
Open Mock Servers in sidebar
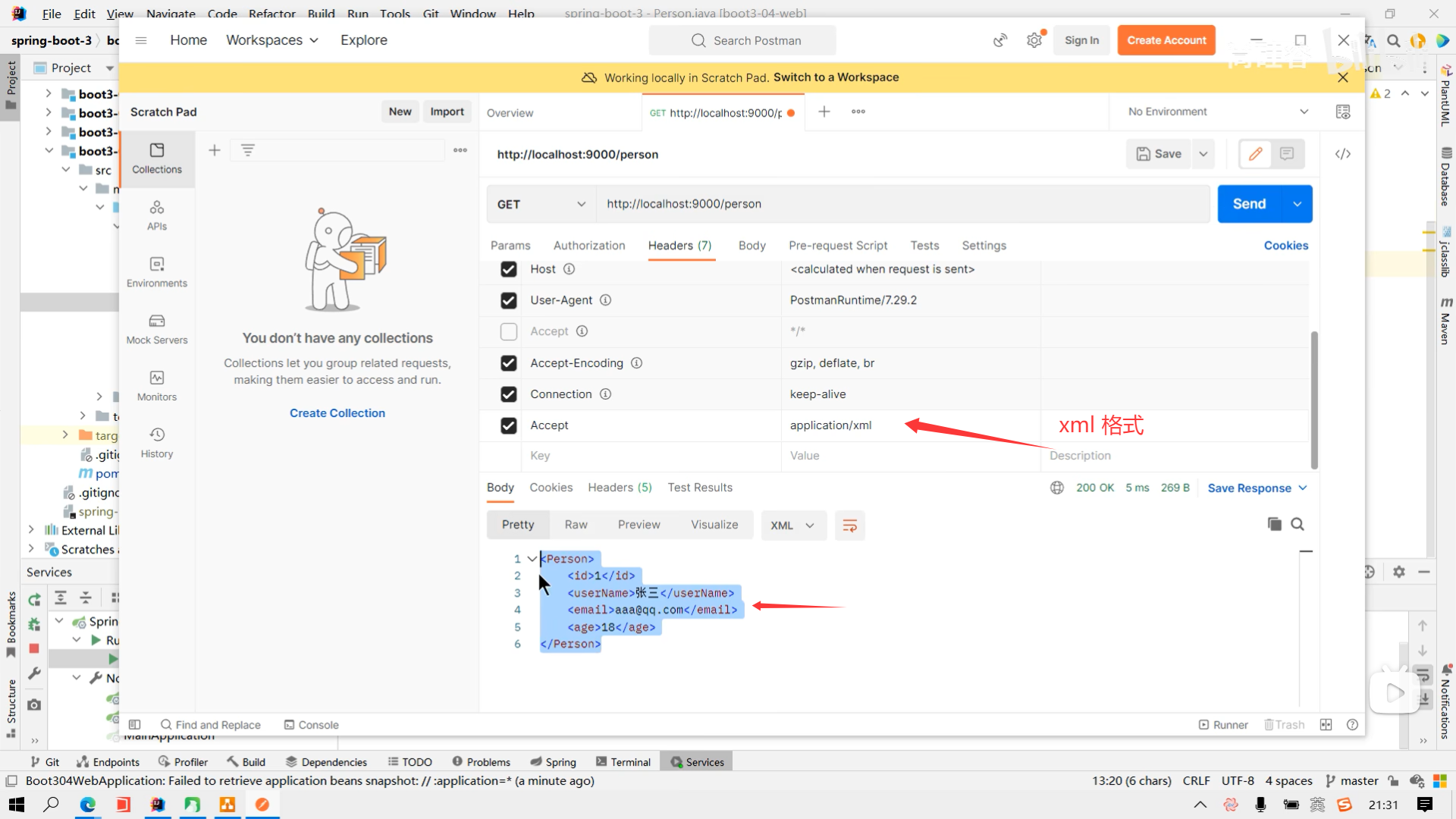[x=157, y=329]
